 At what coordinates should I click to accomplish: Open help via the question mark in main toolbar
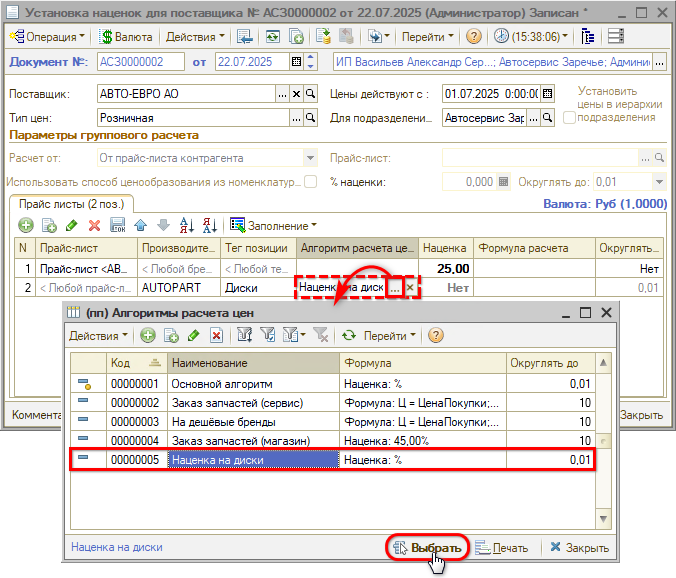[x=474, y=36]
